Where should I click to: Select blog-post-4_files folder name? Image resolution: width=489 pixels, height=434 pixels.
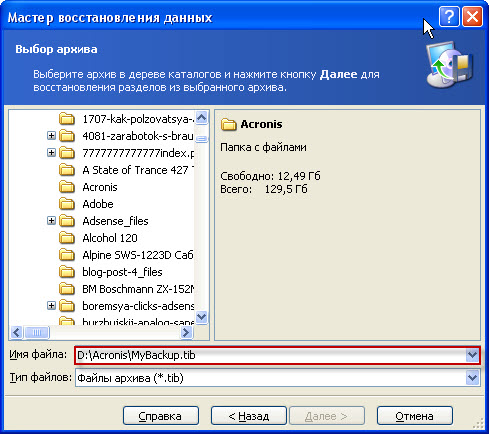click(122, 272)
